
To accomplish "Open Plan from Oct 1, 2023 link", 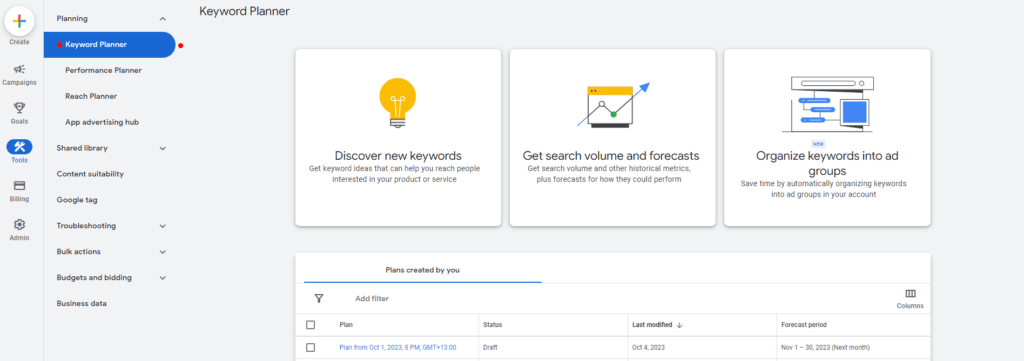I will click(398, 347).
